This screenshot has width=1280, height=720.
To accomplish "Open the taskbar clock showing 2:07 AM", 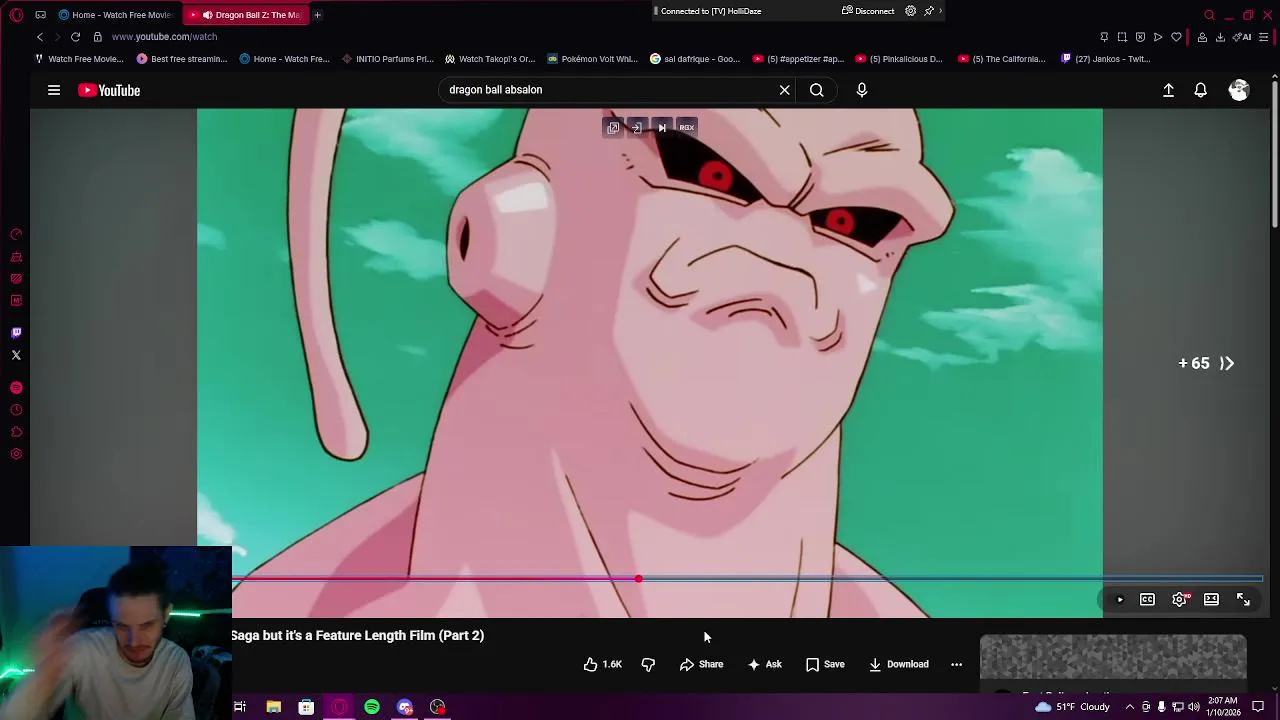I will (1224, 707).
